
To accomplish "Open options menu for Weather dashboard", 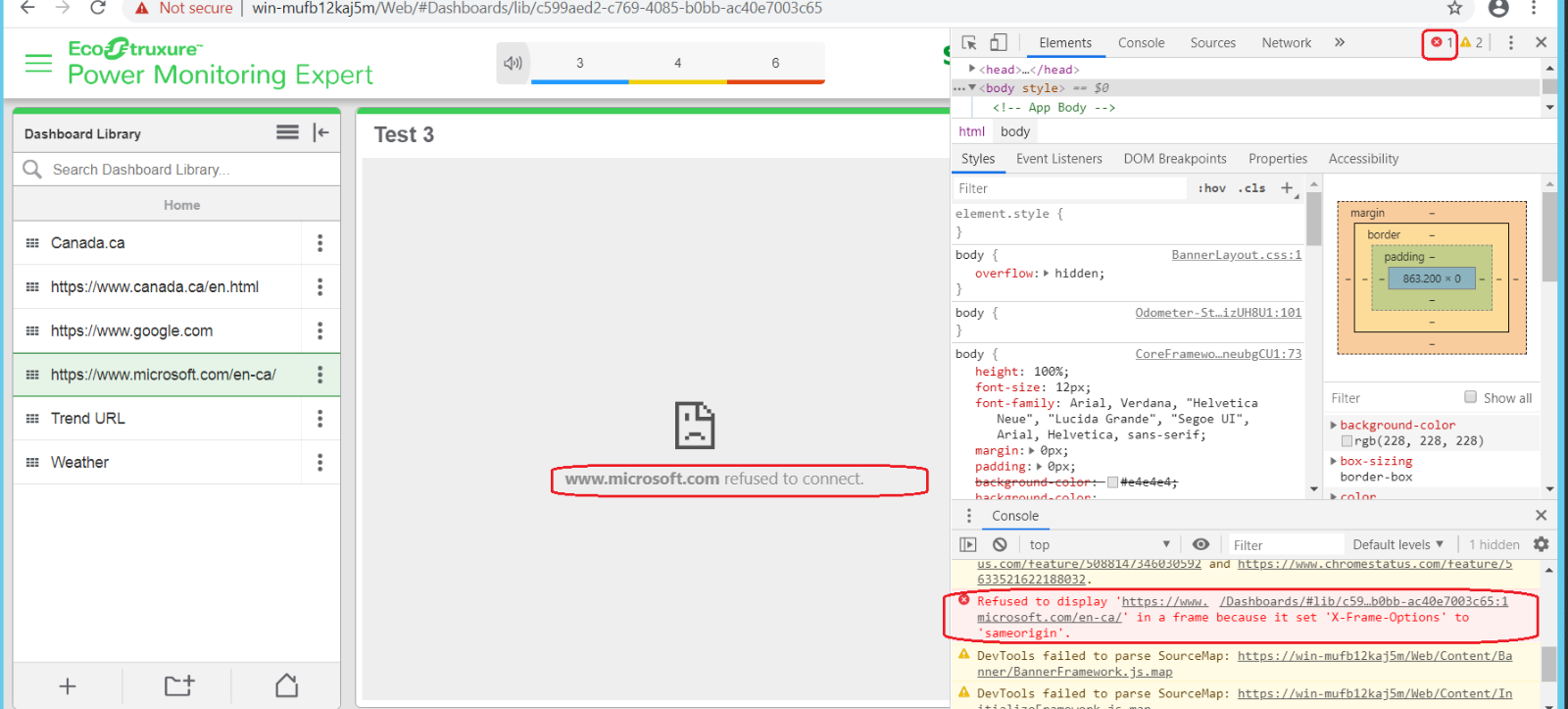I will (319, 463).
